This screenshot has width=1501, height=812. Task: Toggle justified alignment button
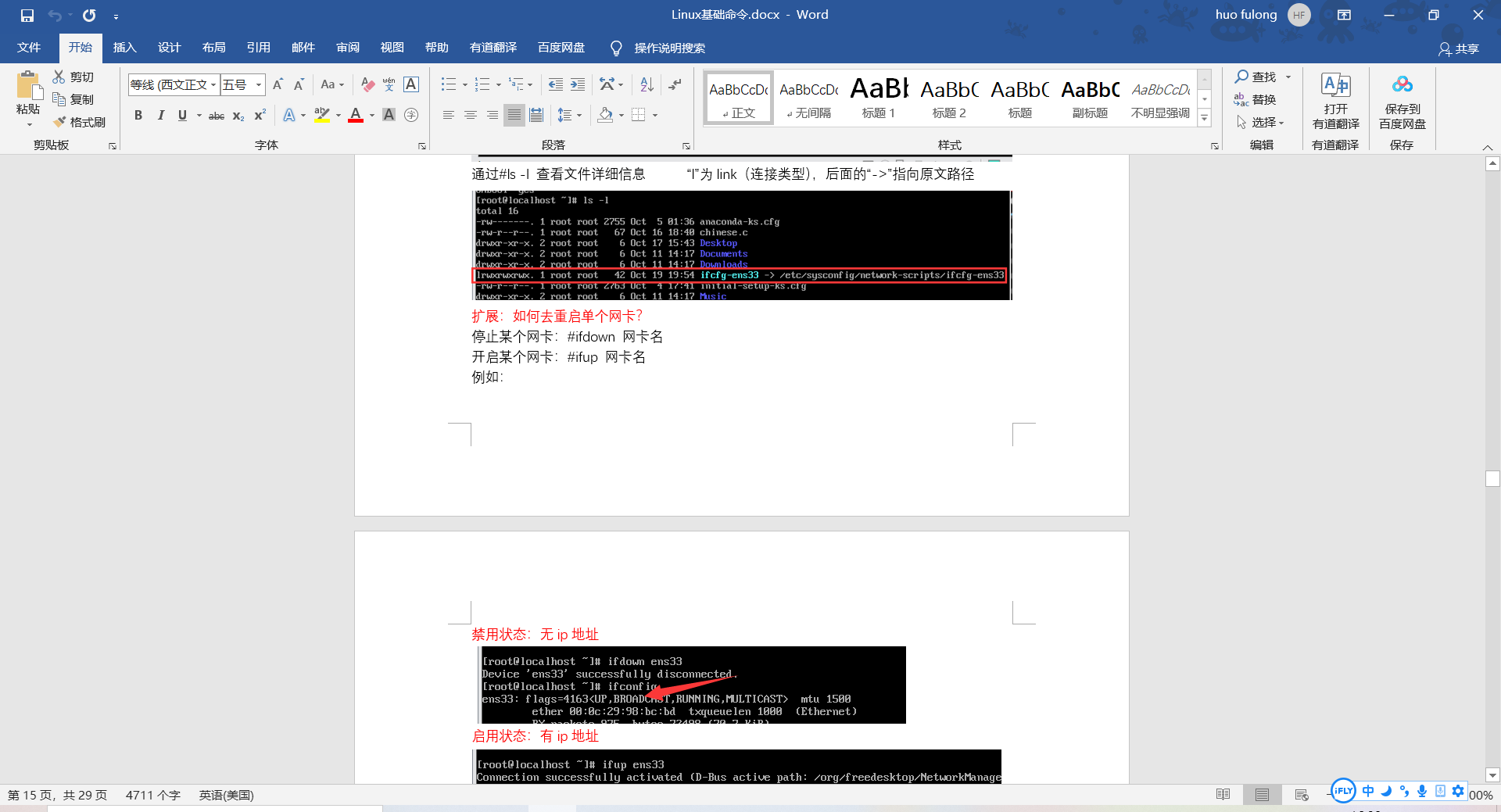[514, 116]
